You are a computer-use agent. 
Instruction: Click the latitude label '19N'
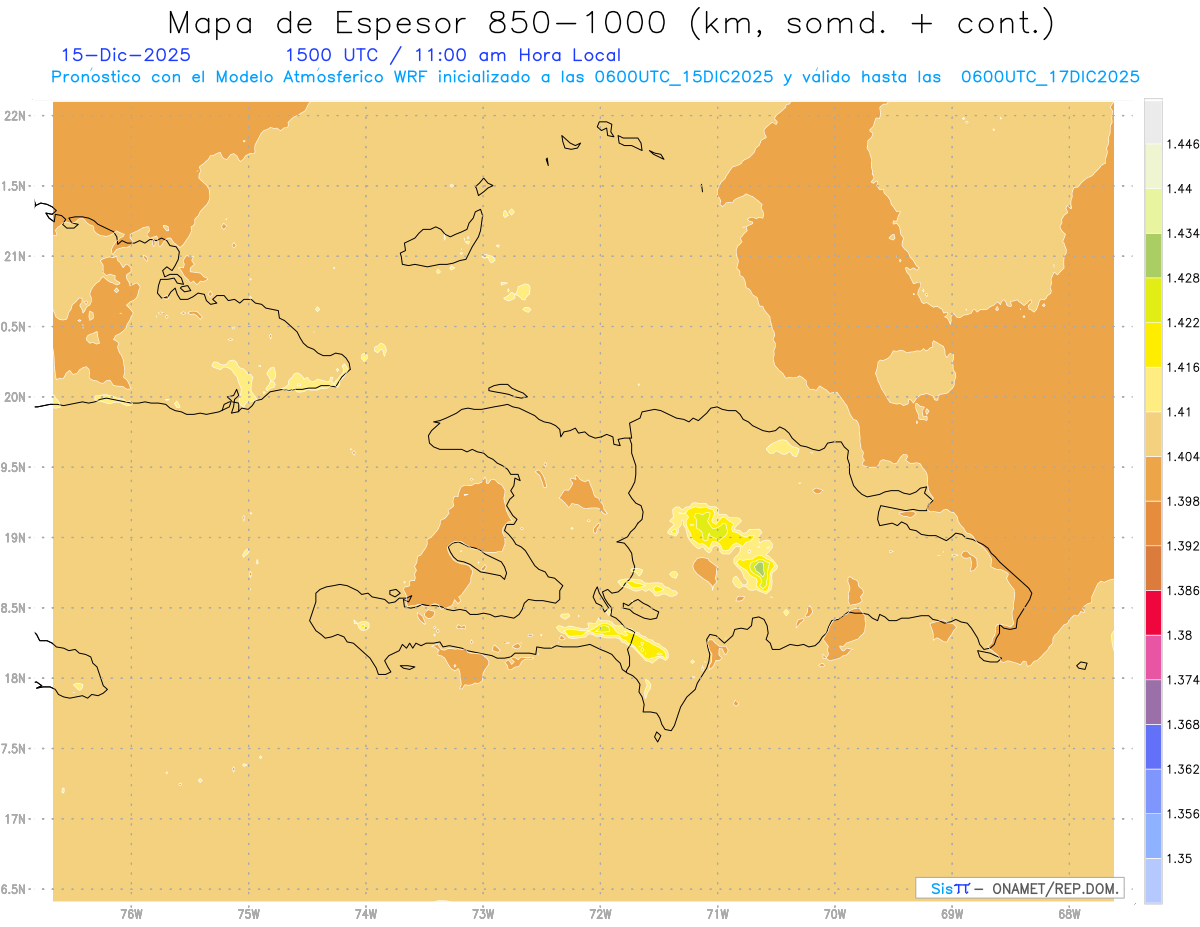click(15, 538)
